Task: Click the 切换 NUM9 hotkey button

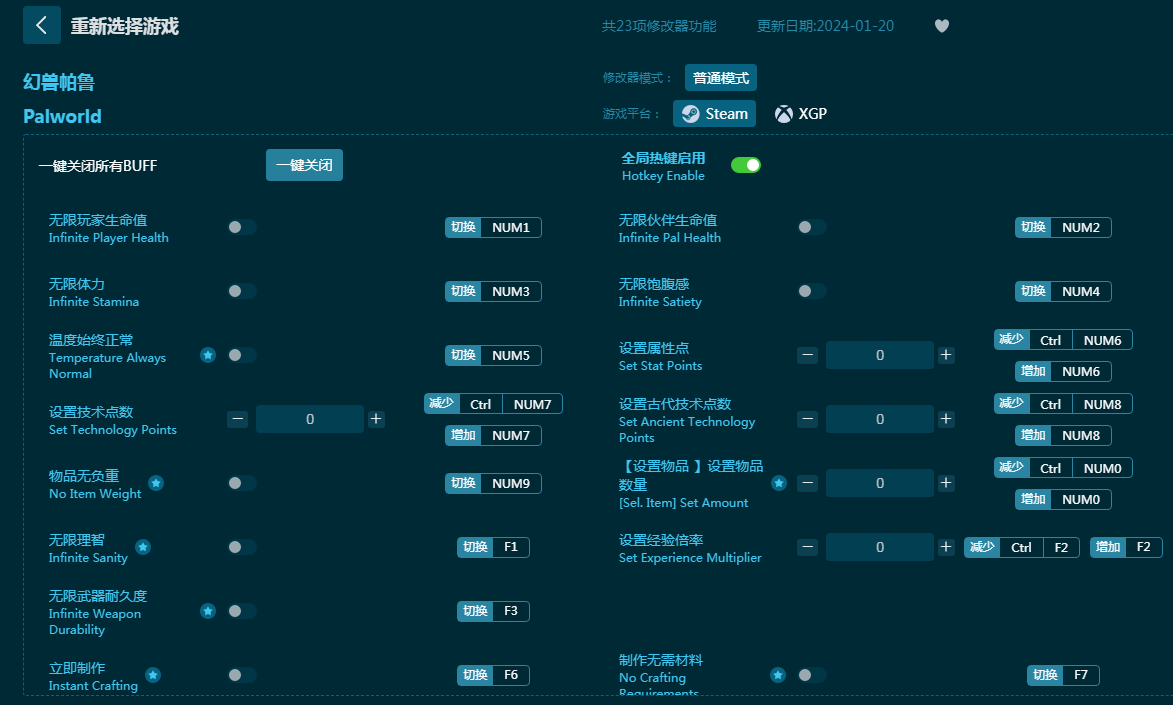Action: (x=493, y=483)
